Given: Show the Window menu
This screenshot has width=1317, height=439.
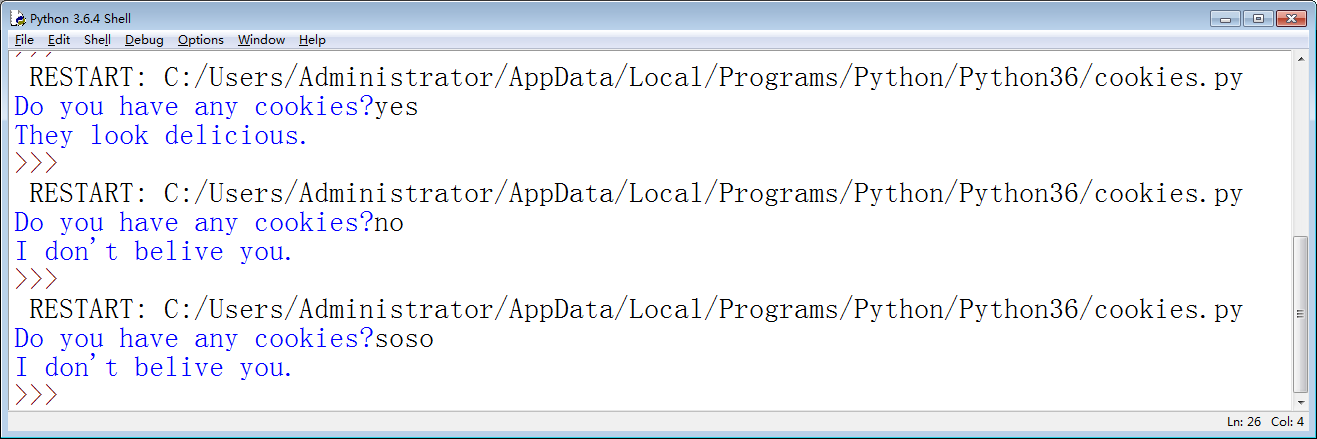Looking at the screenshot, I should pyautogui.click(x=261, y=40).
